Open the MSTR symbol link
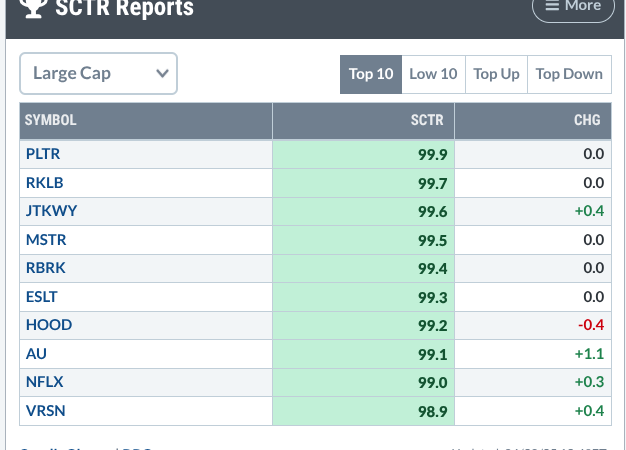The width and height of the screenshot is (626, 450). pyautogui.click(x=46, y=240)
